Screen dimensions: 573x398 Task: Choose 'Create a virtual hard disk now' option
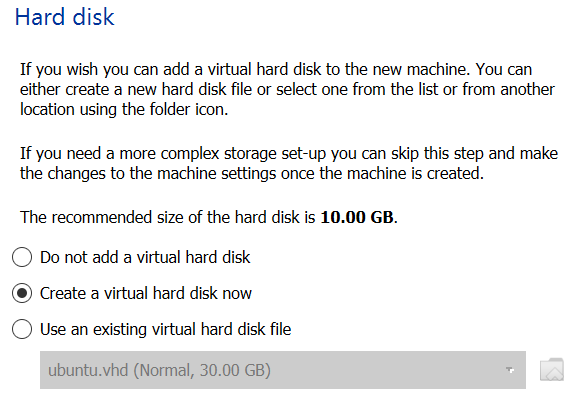[x=132, y=293]
